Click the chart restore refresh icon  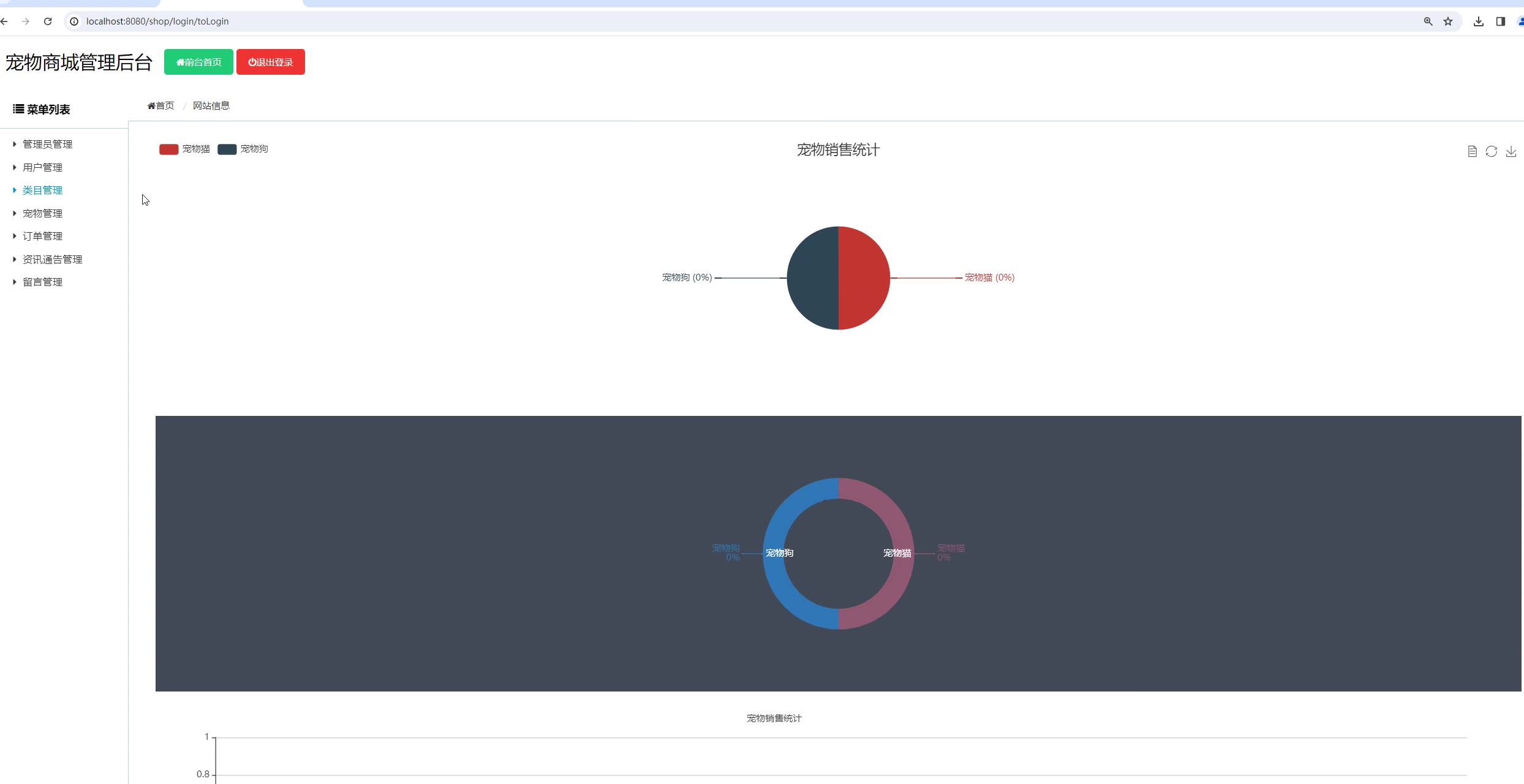tap(1492, 151)
